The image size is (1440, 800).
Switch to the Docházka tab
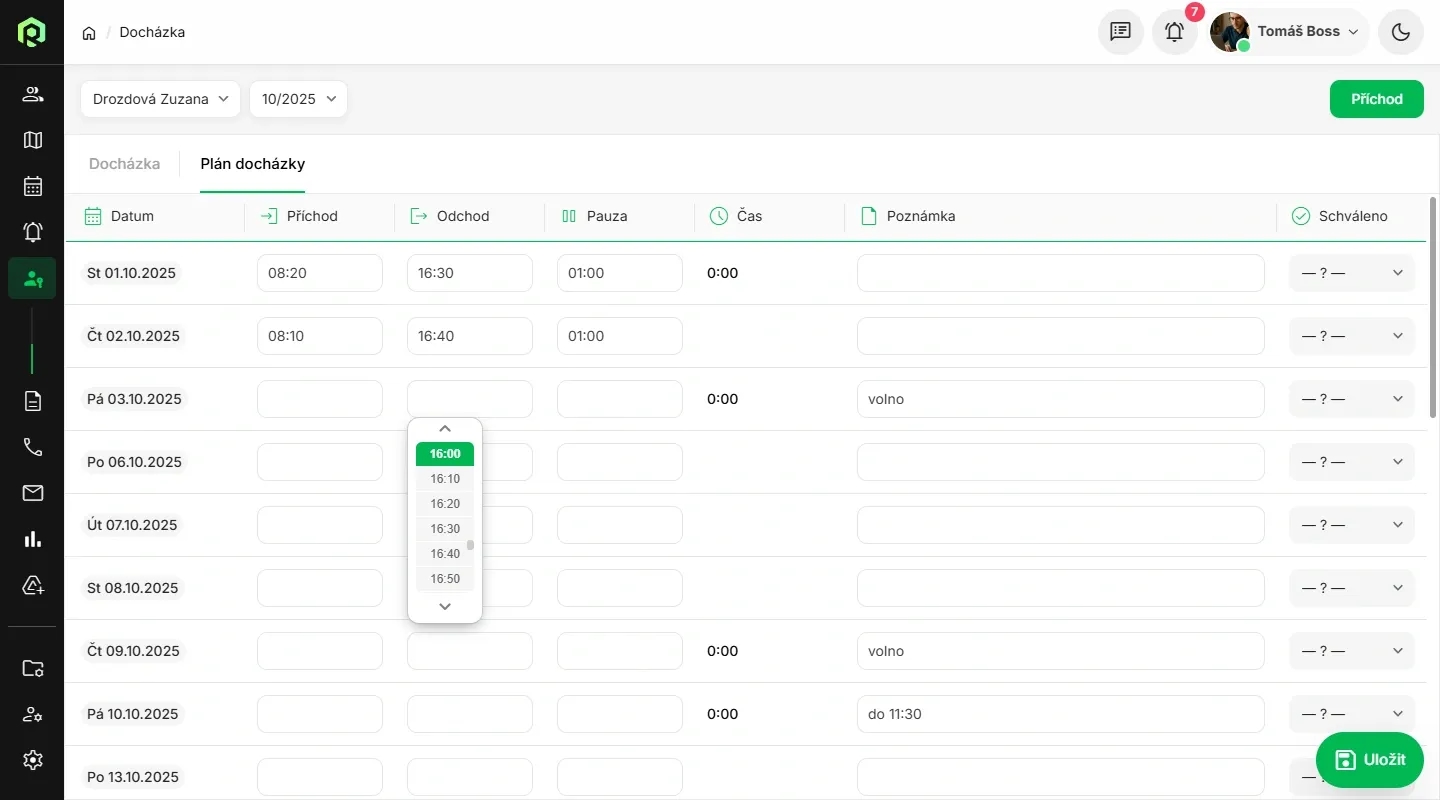(124, 164)
